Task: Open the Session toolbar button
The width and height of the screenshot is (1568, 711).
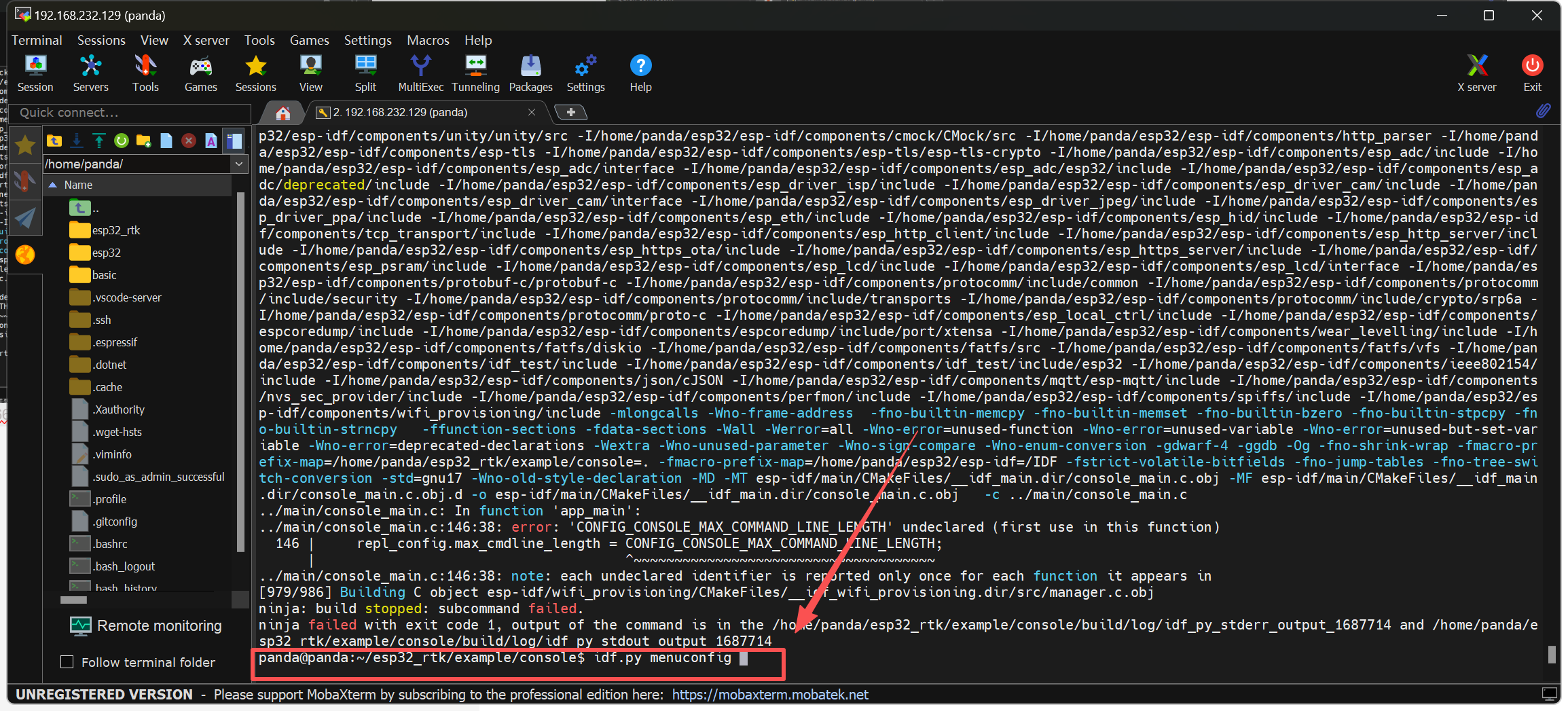Action: click(x=35, y=73)
